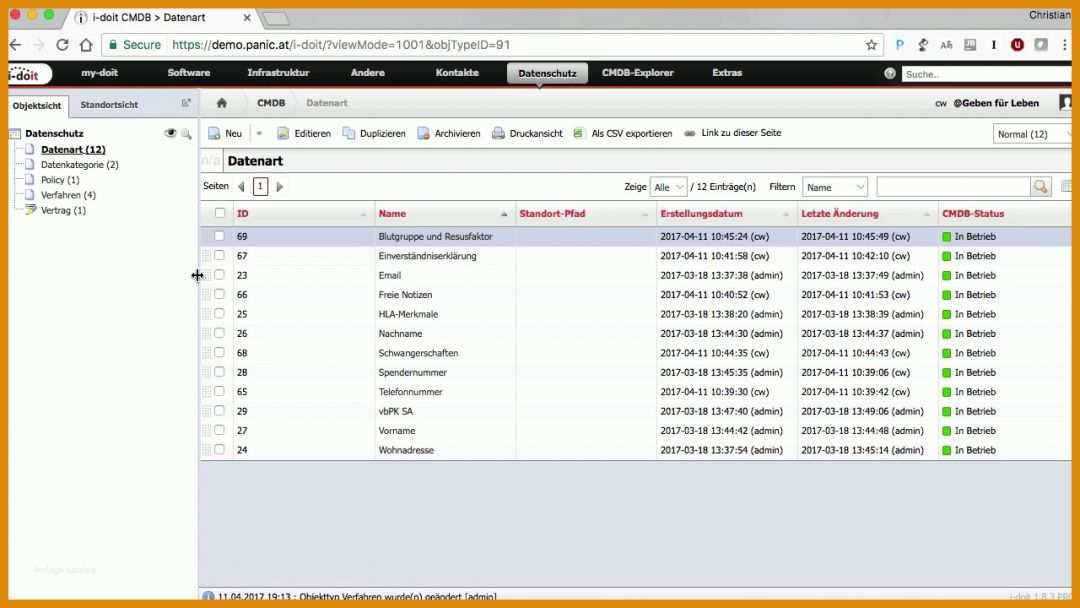Reload the page in browser
The image size is (1080, 608).
pos(62,45)
